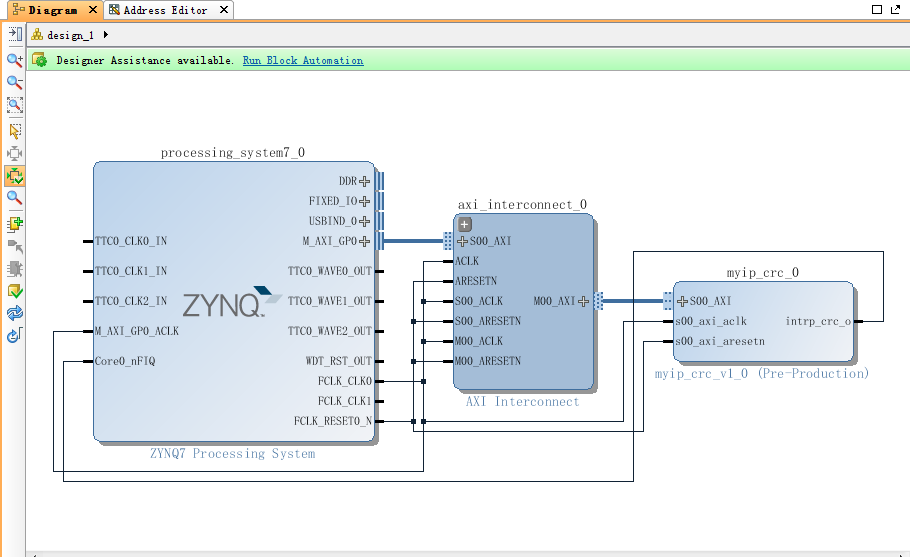Expand the interconnect S00_AXI interface plus
The width and height of the screenshot is (910, 557).
[x=463, y=241]
